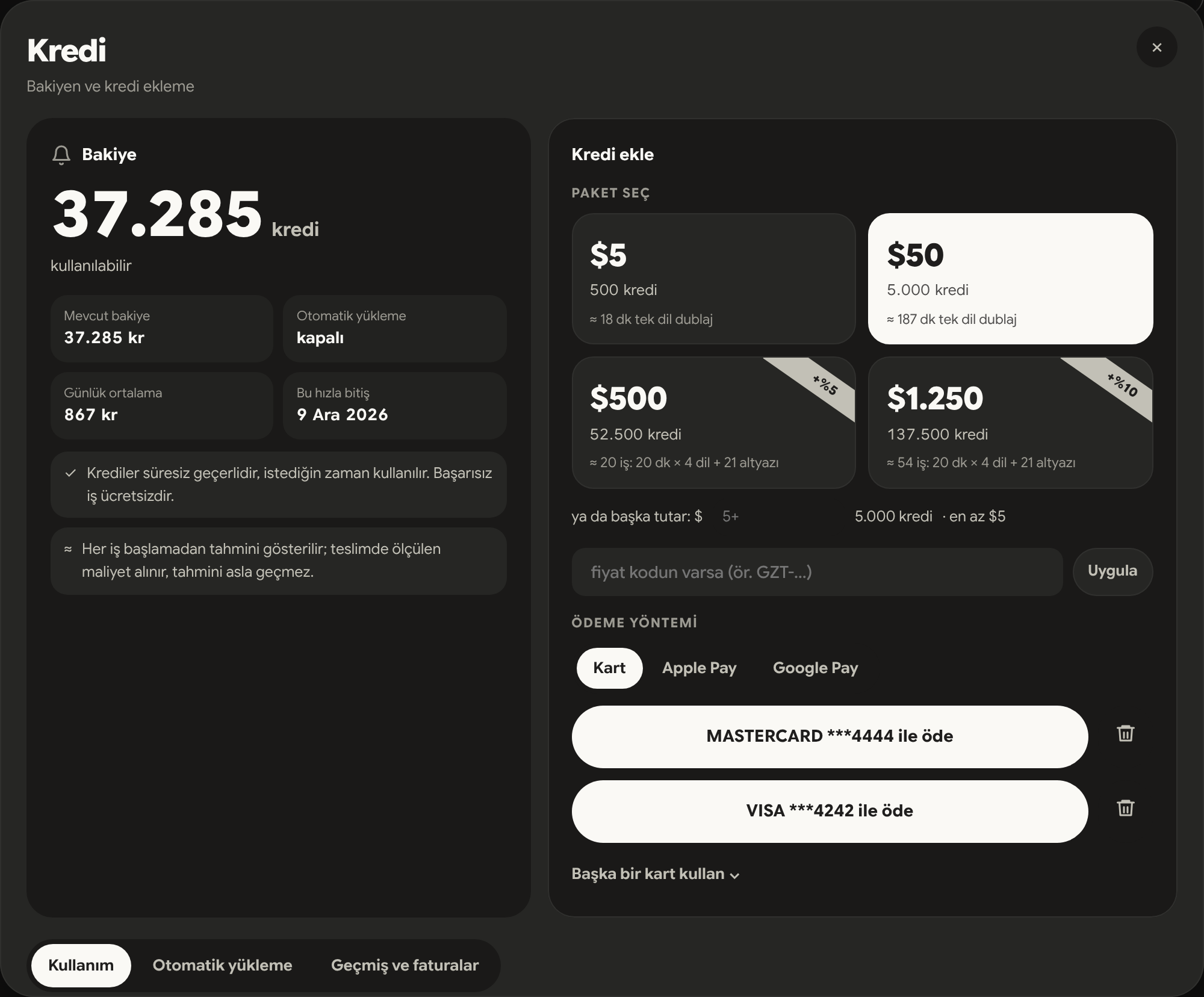Click the kullanılabilir label under the balance
Screen dimensions: 1204x997
91,266
